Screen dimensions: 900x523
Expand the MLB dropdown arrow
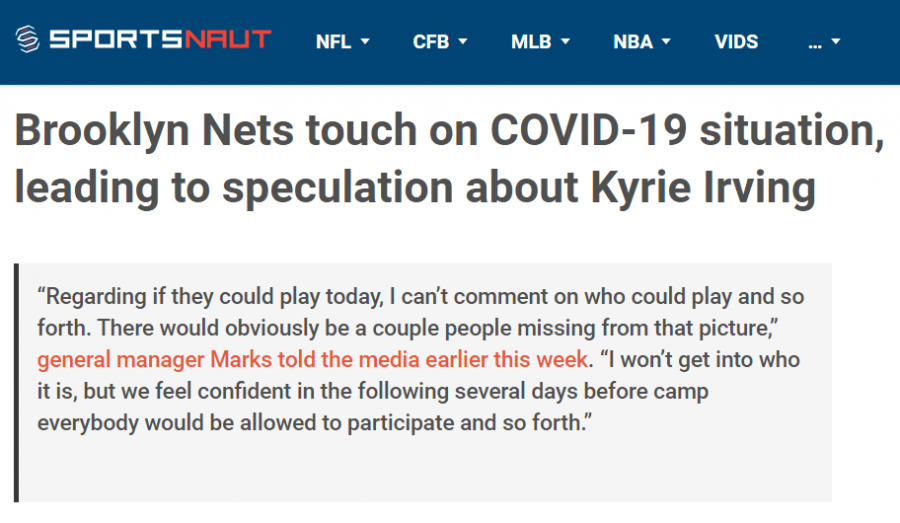point(565,41)
